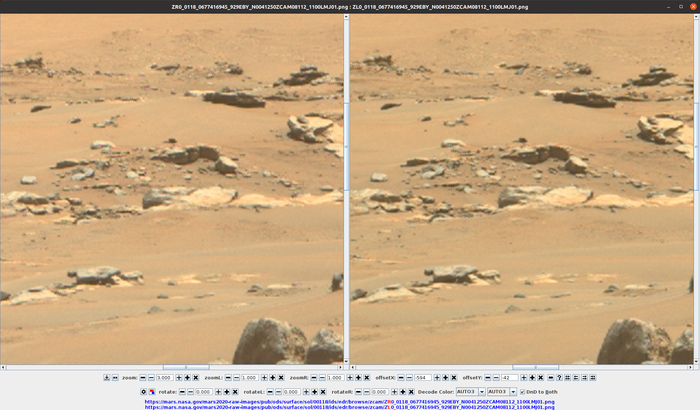Click the bold minus button for zoom
This screenshot has height=410, width=700.
click(x=143, y=378)
